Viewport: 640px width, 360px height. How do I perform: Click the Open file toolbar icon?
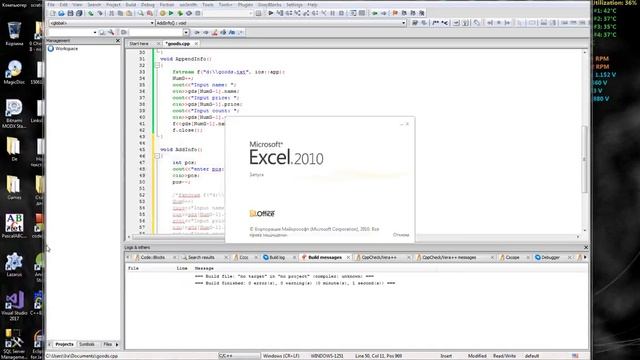[61, 13]
